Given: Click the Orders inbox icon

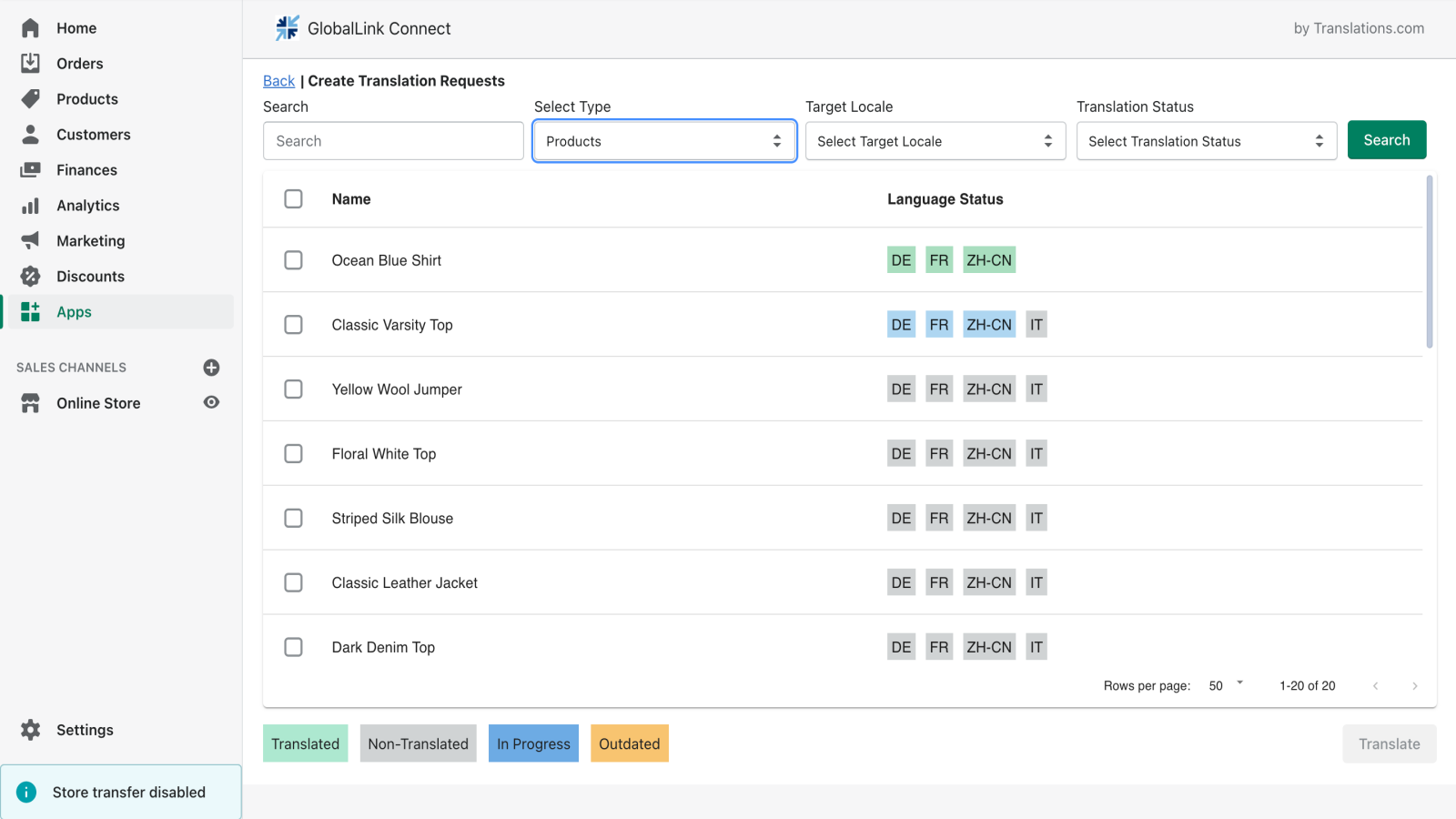Looking at the screenshot, I should click(x=30, y=63).
